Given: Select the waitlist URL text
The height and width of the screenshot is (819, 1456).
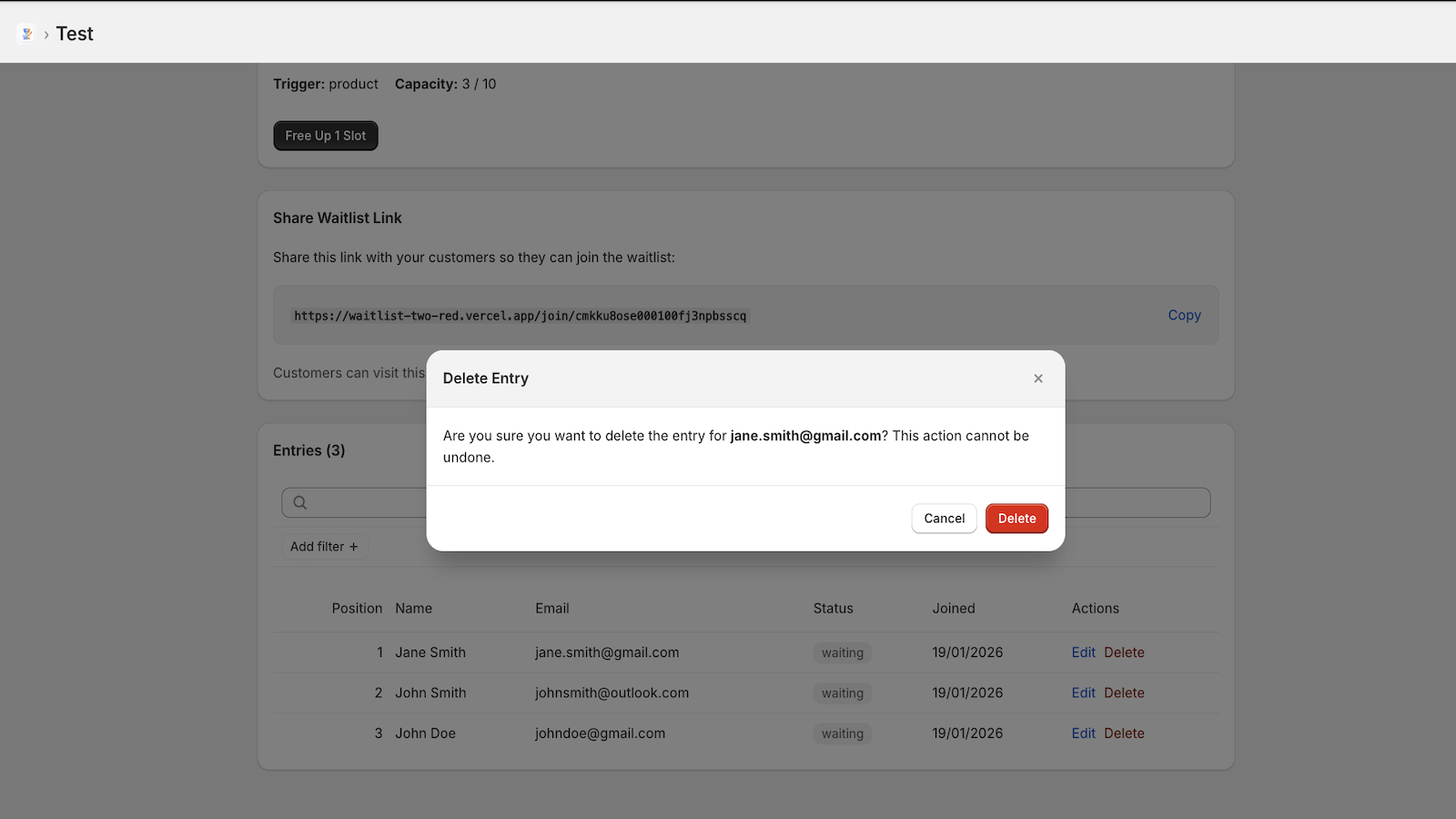Looking at the screenshot, I should [520, 315].
